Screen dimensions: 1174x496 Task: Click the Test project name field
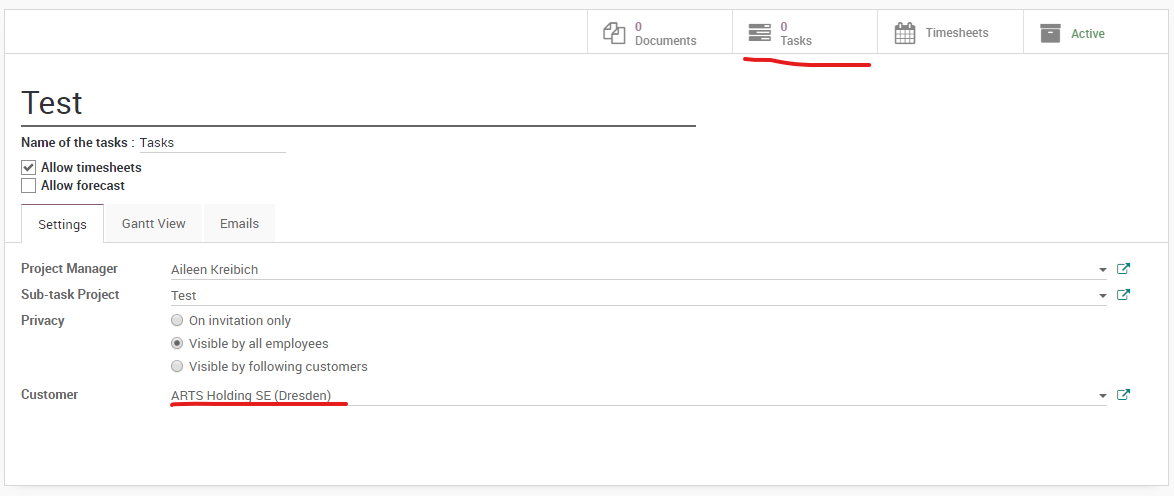(359, 103)
